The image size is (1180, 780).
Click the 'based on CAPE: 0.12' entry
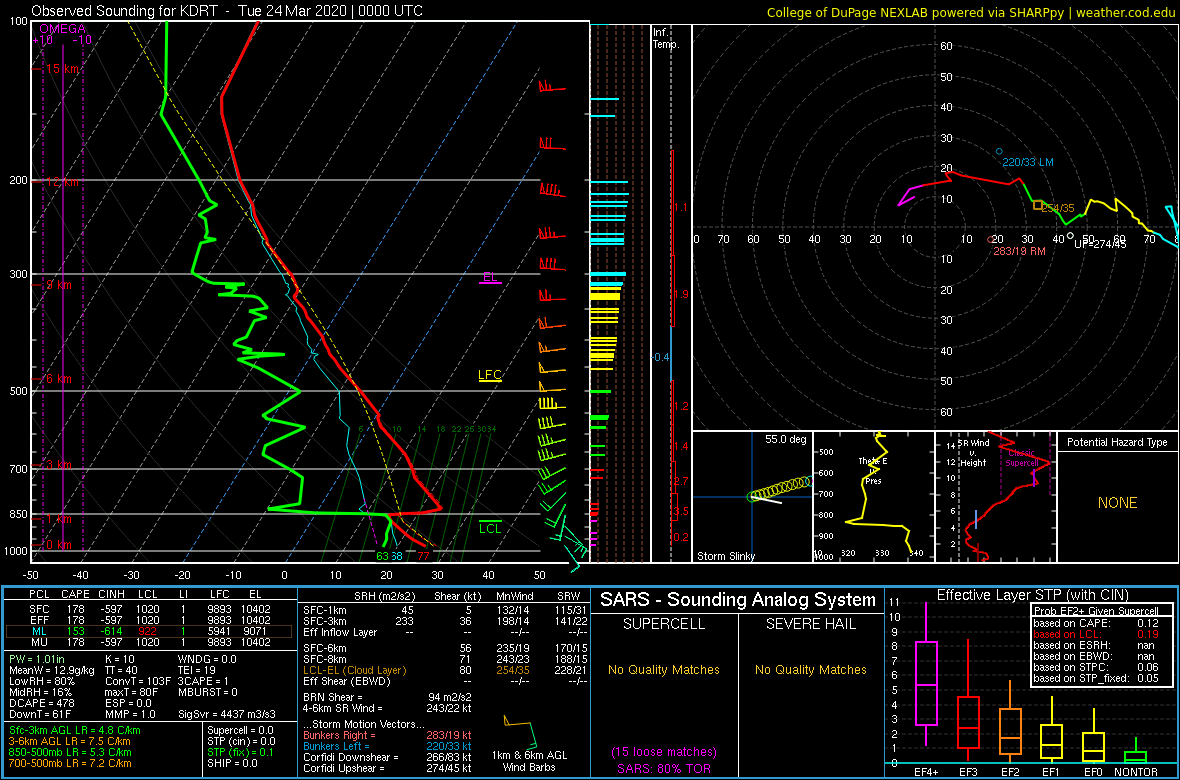1096,623
